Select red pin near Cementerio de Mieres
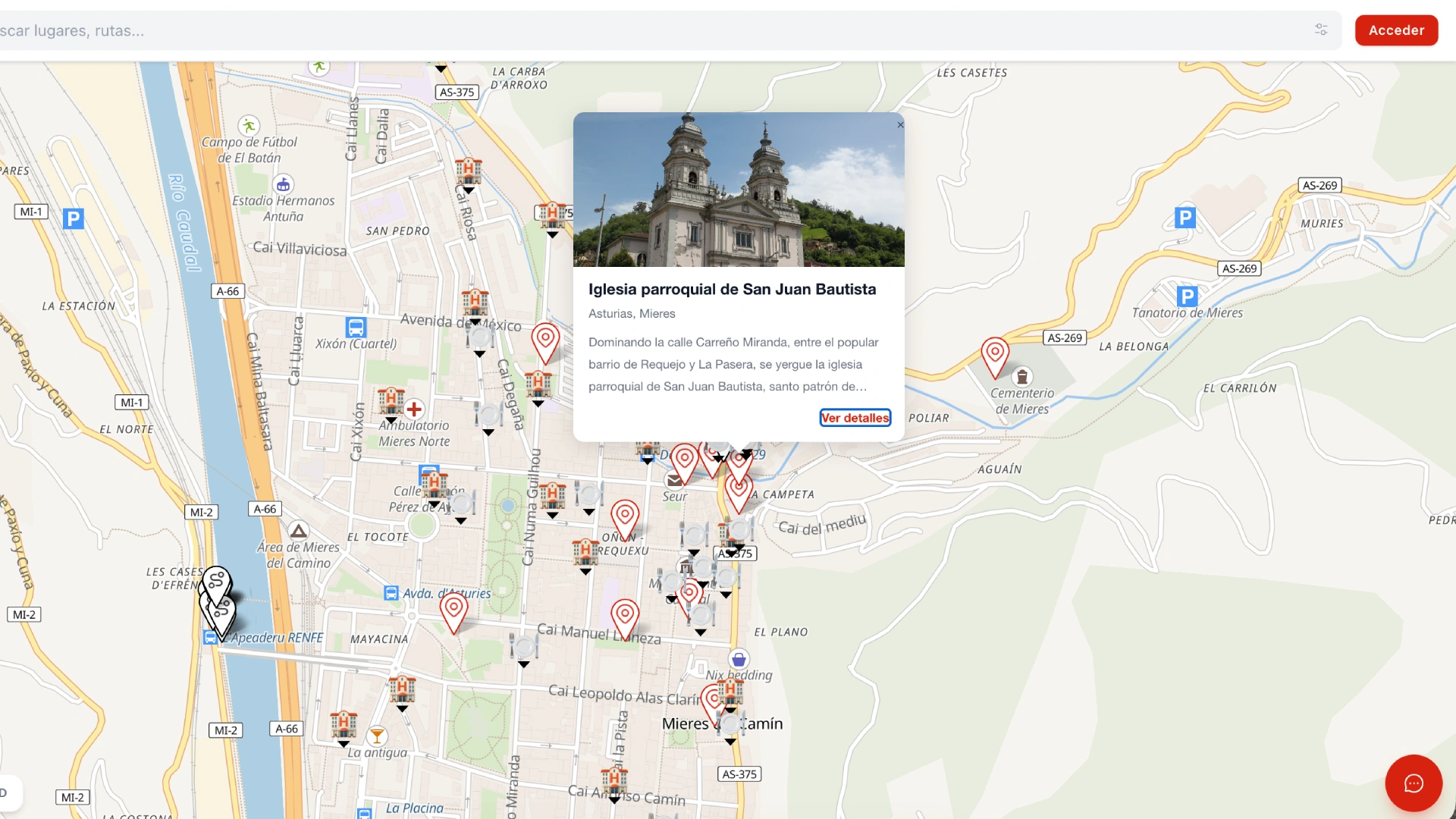Viewport: 1456px width, 819px height. [x=994, y=356]
